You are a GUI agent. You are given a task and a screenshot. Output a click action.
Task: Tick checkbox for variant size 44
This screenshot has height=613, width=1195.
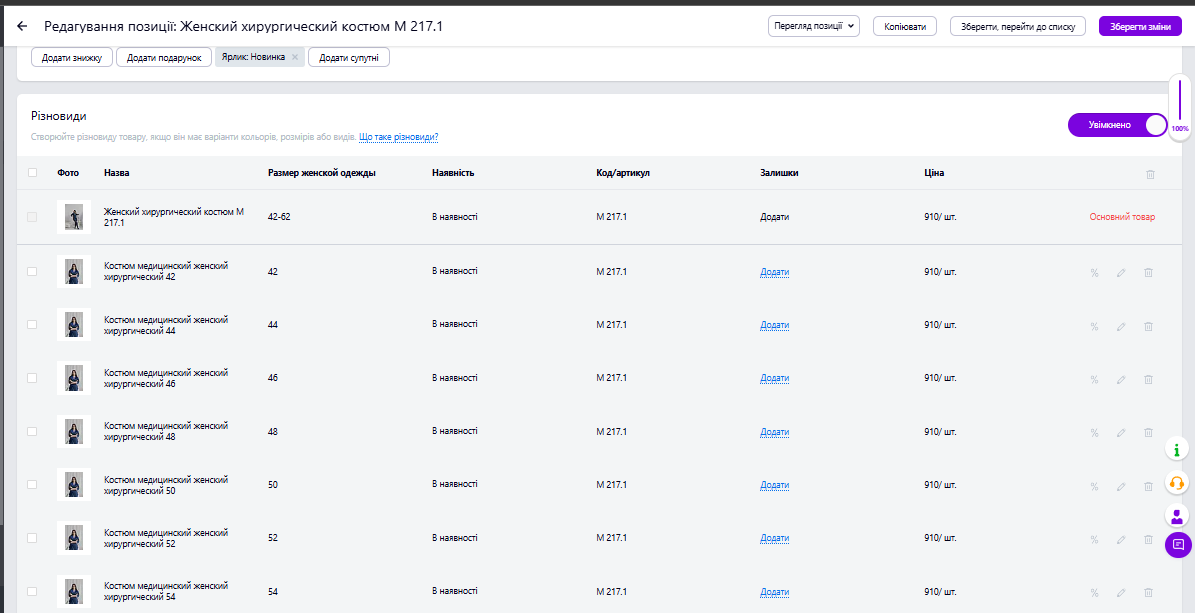[x=32, y=324]
